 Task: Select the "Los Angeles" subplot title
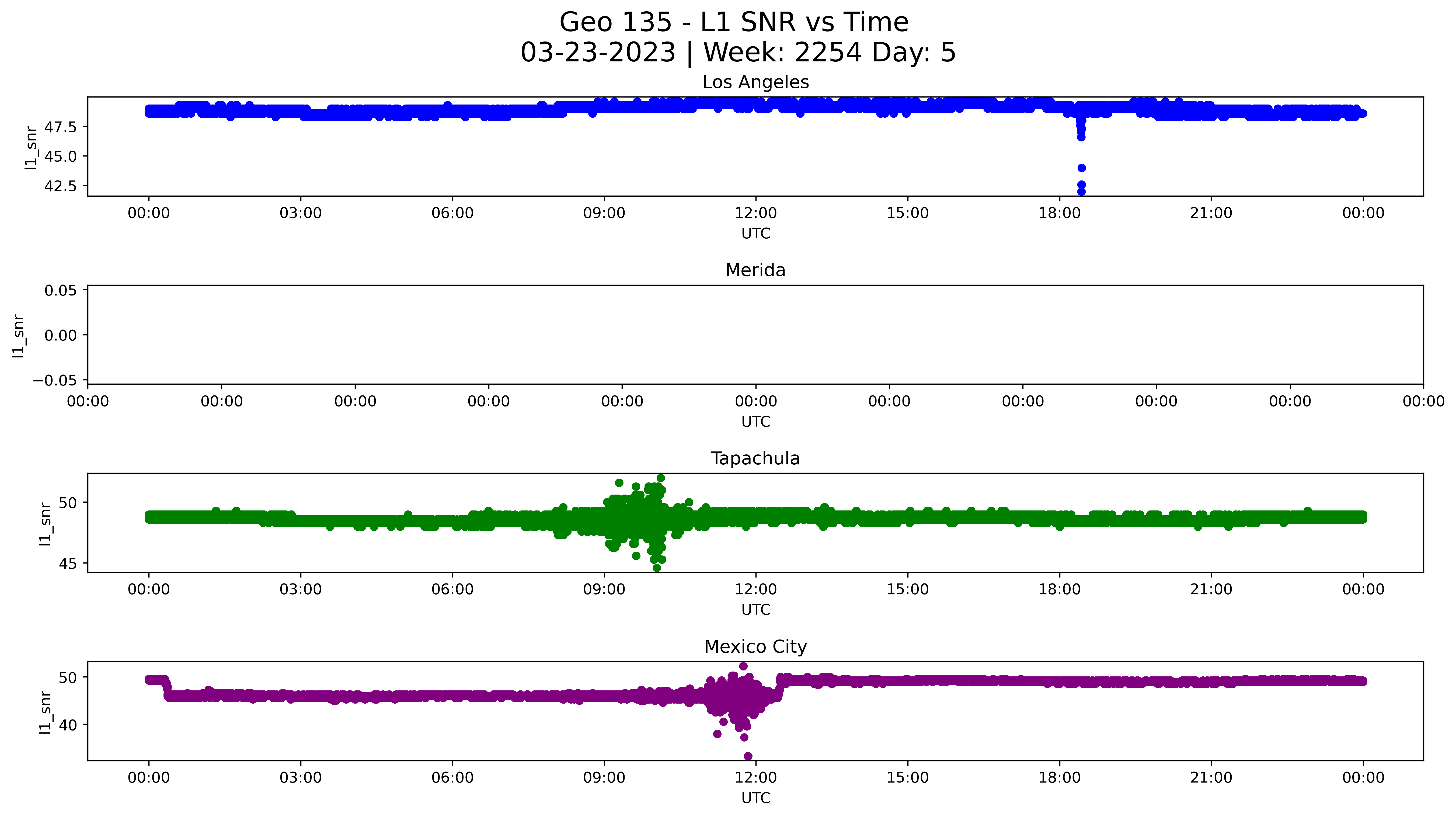[x=756, y=82]
